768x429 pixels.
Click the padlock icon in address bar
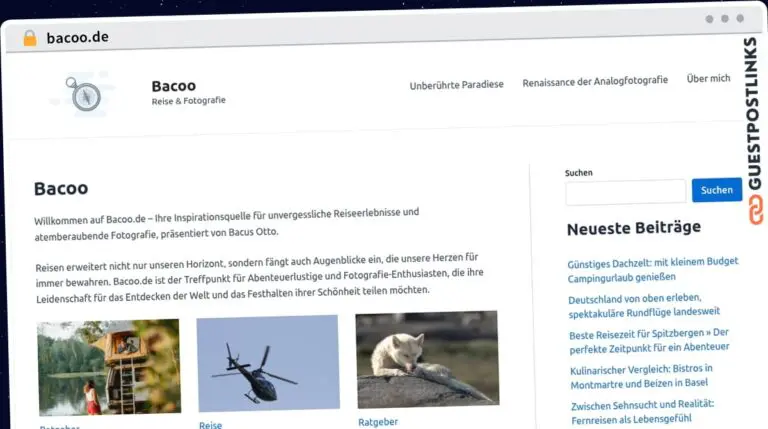click(x=29, y=38)
